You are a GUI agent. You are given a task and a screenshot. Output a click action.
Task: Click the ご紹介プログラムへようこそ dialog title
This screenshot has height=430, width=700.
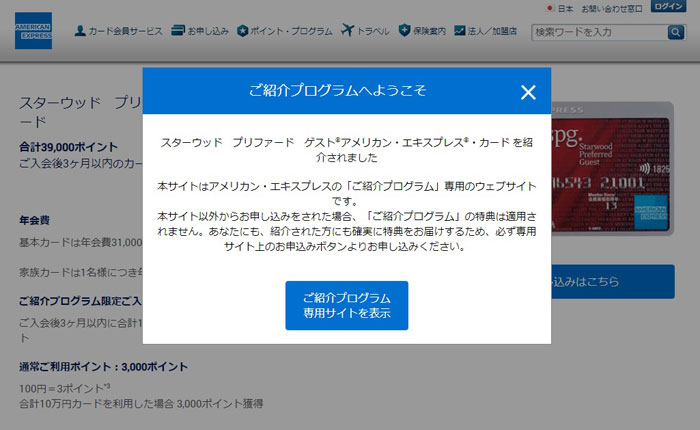338,90
